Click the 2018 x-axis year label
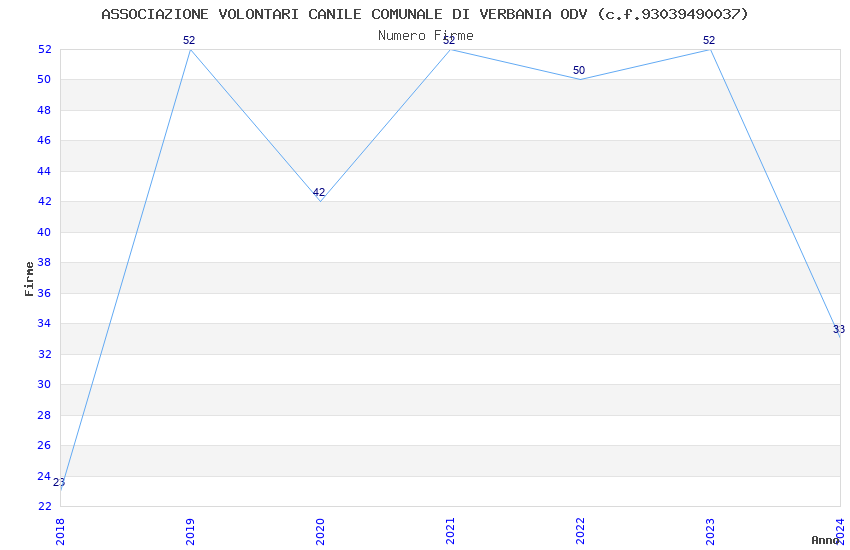This screenshot has height=550, width=850. (60, 532)
